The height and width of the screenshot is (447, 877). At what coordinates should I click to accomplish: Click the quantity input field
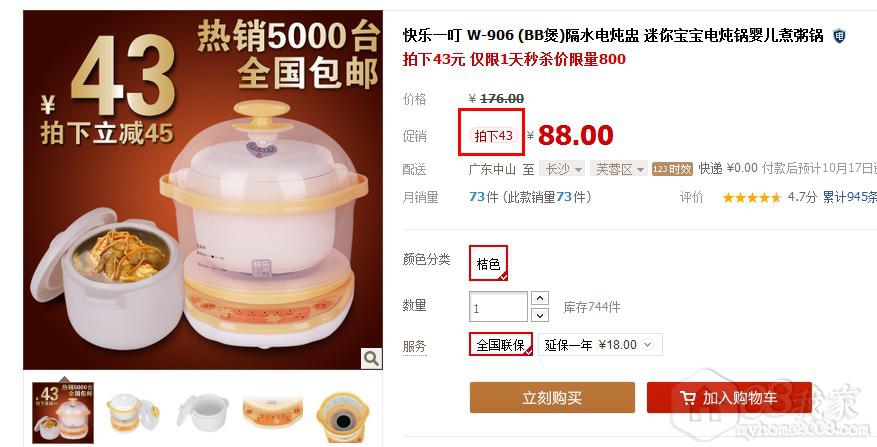click(498, 307)
